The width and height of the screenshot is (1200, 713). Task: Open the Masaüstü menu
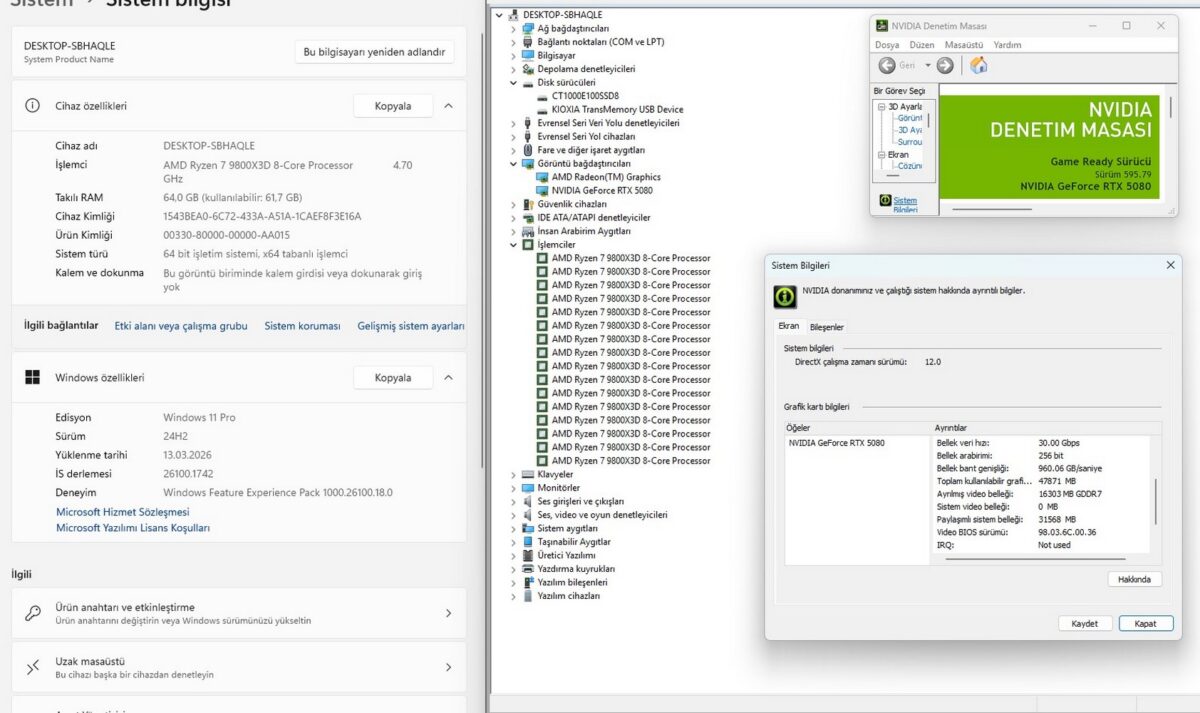pos(964,45)
